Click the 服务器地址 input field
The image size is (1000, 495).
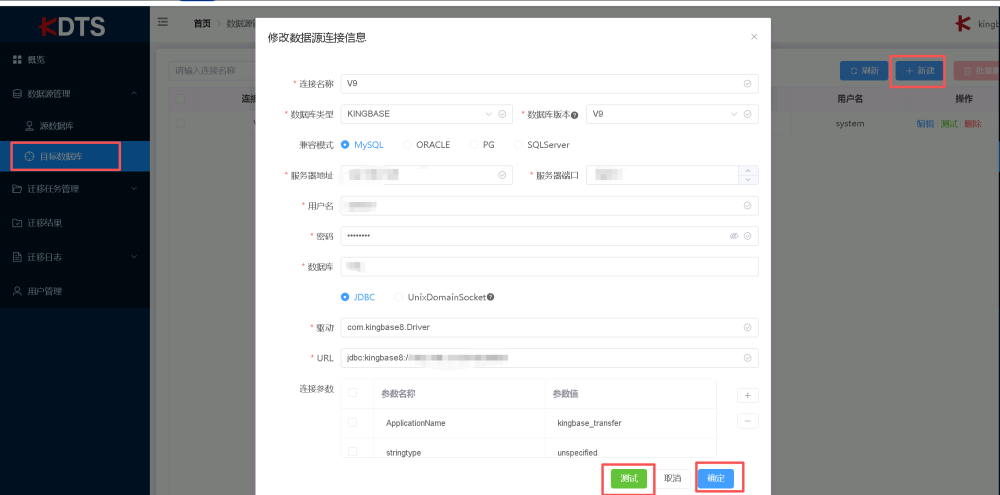[427, 175]
